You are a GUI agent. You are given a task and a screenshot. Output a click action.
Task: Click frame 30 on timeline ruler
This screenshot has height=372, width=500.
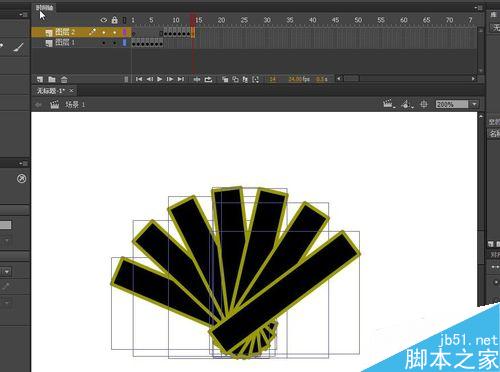(267, 20)
